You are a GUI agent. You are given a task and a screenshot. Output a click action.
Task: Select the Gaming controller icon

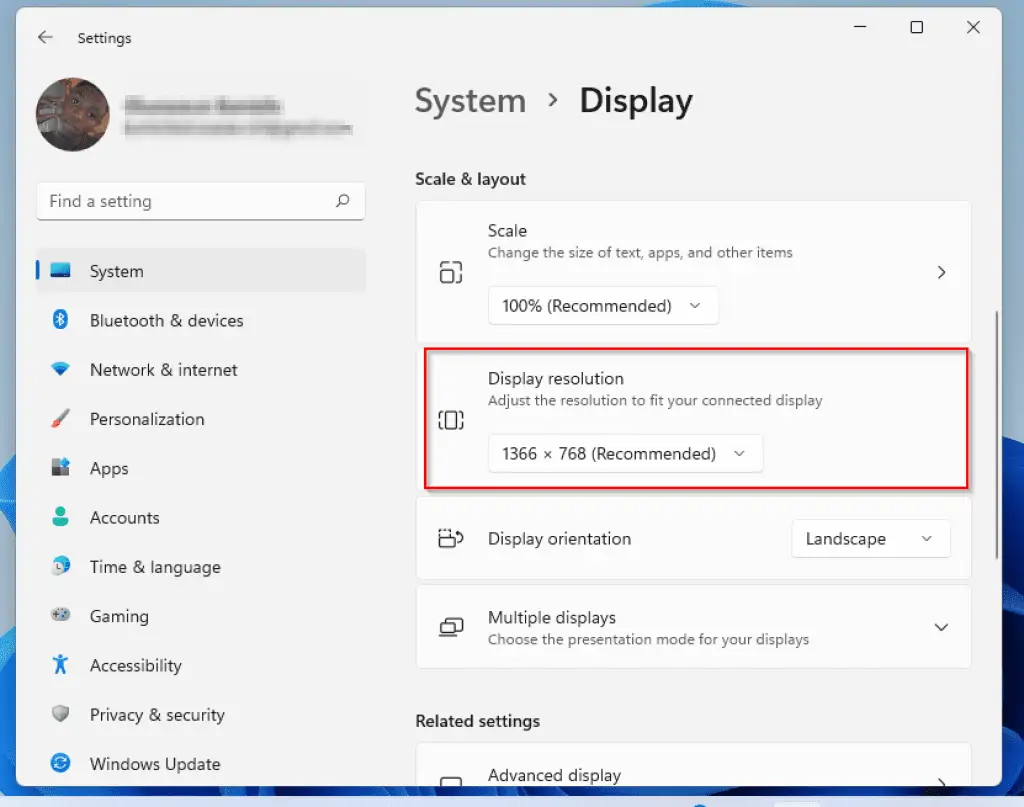coord(61,616)
